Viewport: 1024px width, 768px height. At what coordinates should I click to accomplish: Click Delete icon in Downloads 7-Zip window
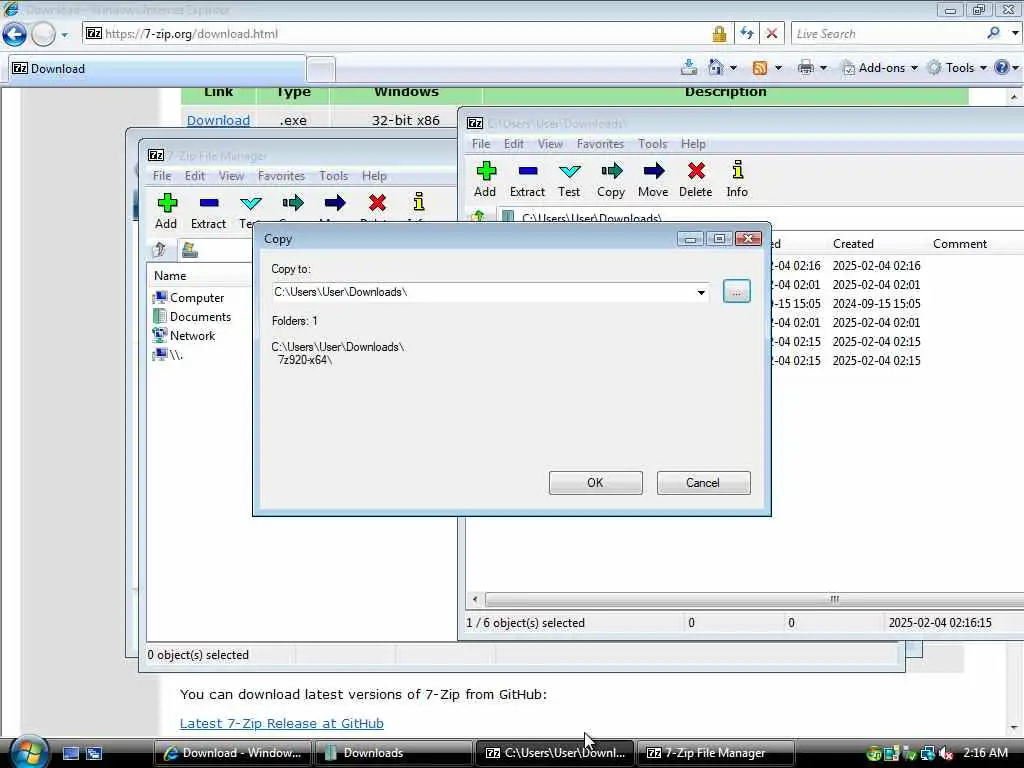[x=696, y=171]
